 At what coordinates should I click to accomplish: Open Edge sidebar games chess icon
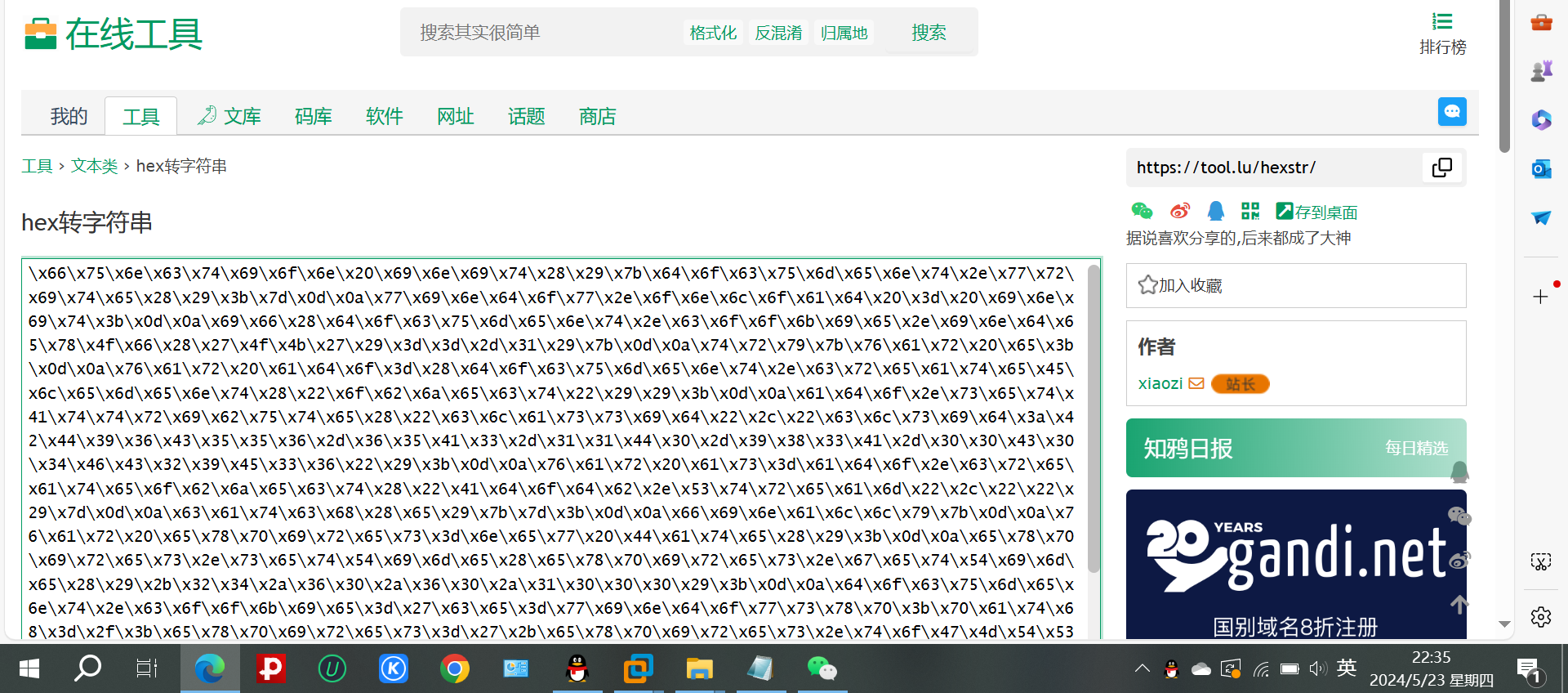click(1541, 71)
